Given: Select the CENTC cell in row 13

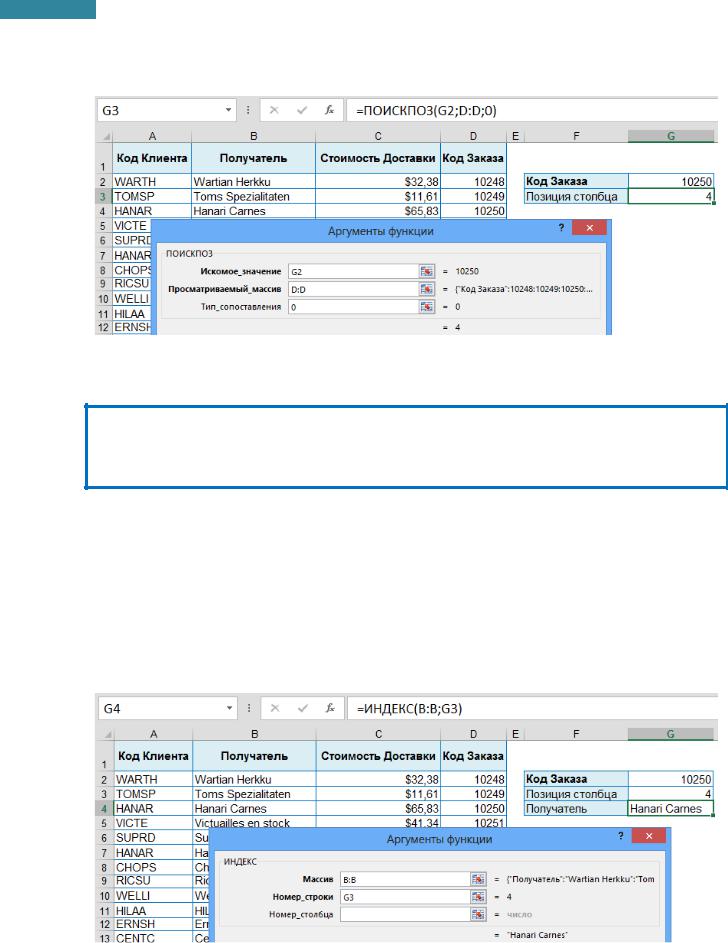Looking at the screenshot, I should (x=153, y=937).
